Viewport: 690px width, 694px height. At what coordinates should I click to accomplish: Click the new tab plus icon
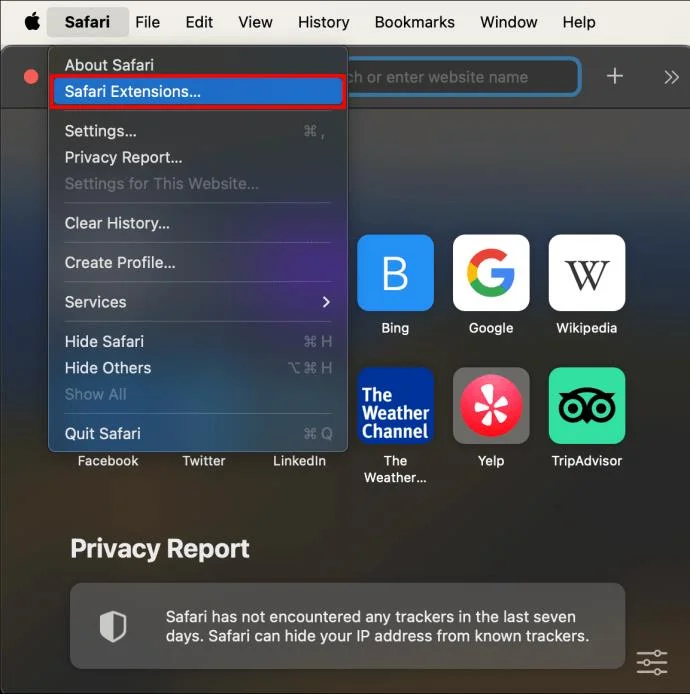tap(615, 77)
